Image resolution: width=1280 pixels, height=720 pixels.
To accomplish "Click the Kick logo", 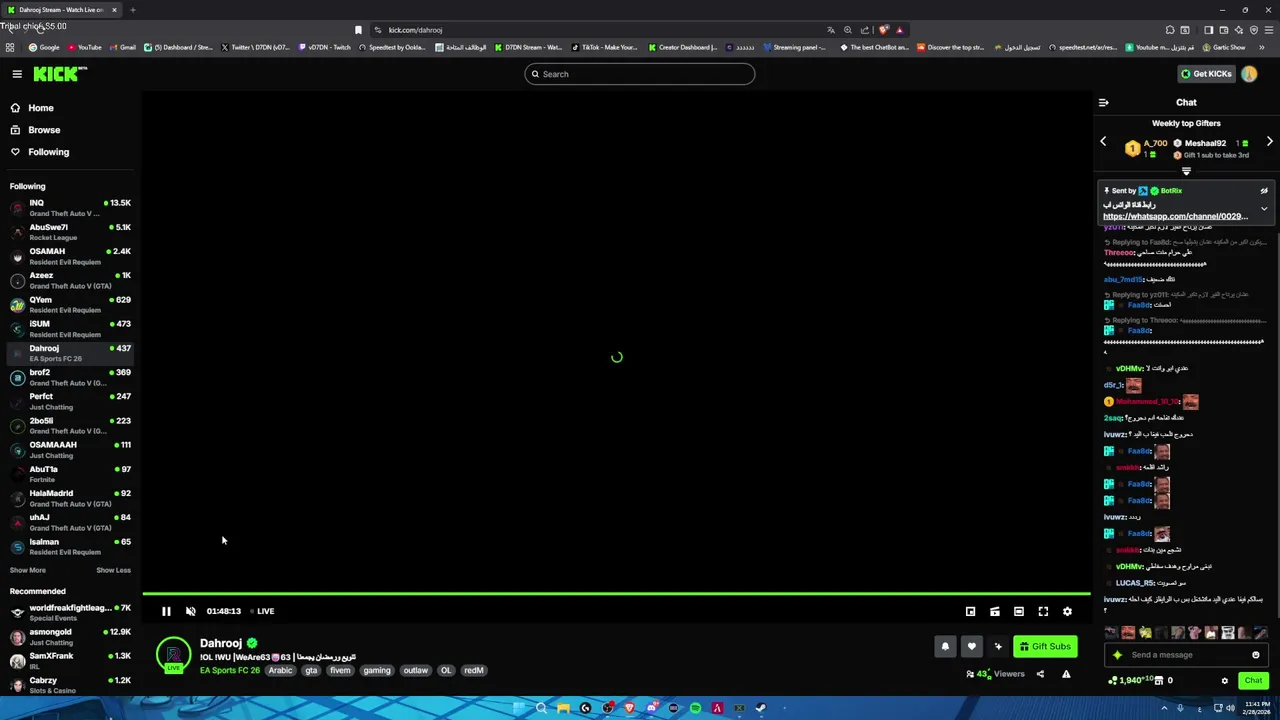I will 60,74.
